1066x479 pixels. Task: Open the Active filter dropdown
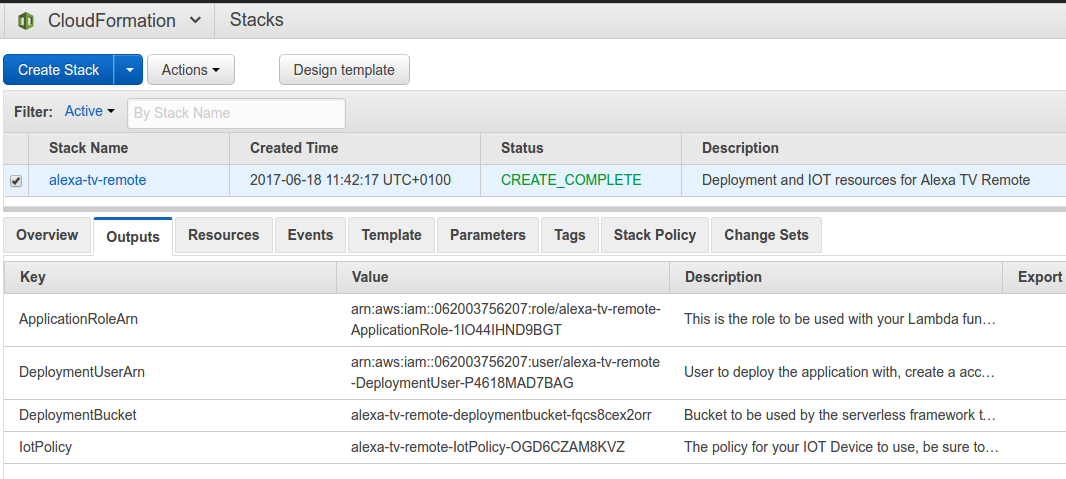coord(90,111)
